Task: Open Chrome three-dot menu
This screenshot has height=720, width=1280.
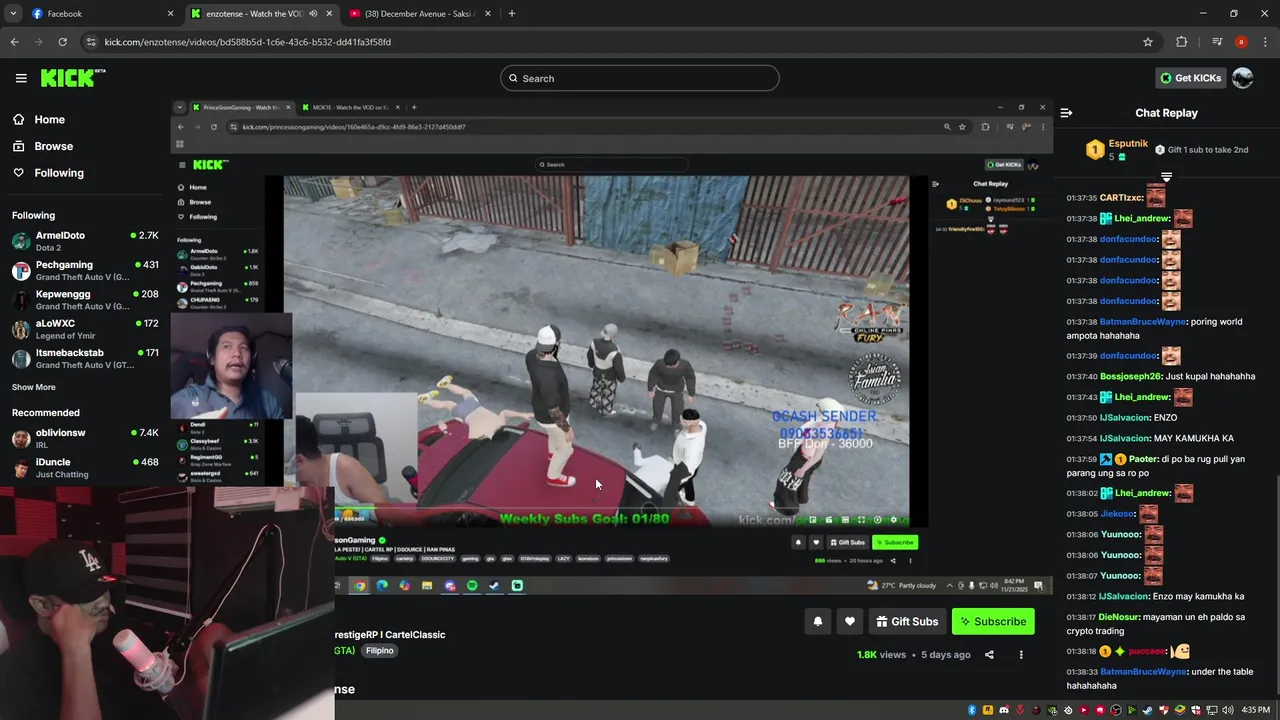Action: click(1265, 42)
